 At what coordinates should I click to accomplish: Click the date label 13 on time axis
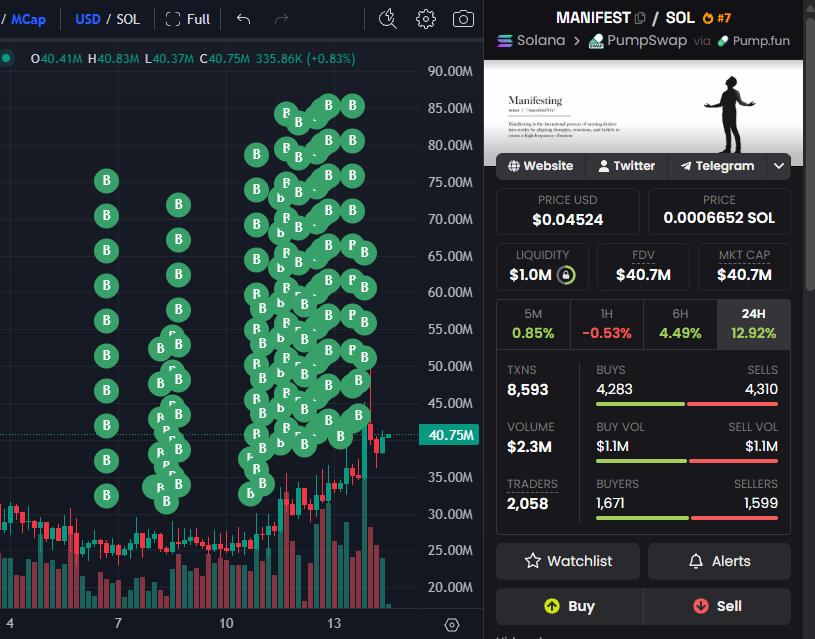tap(334, 623)
